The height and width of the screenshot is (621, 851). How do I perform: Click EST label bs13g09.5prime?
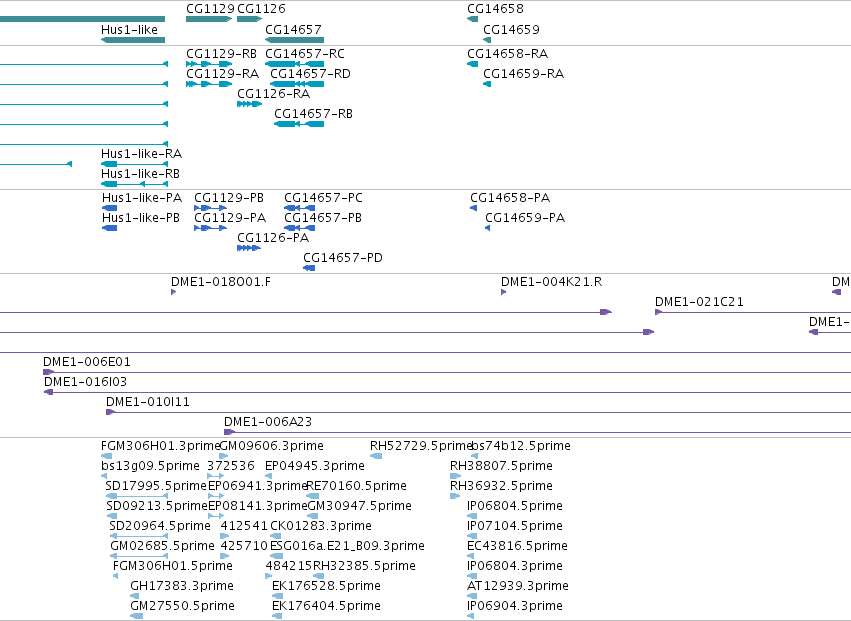tap(150, 467)
